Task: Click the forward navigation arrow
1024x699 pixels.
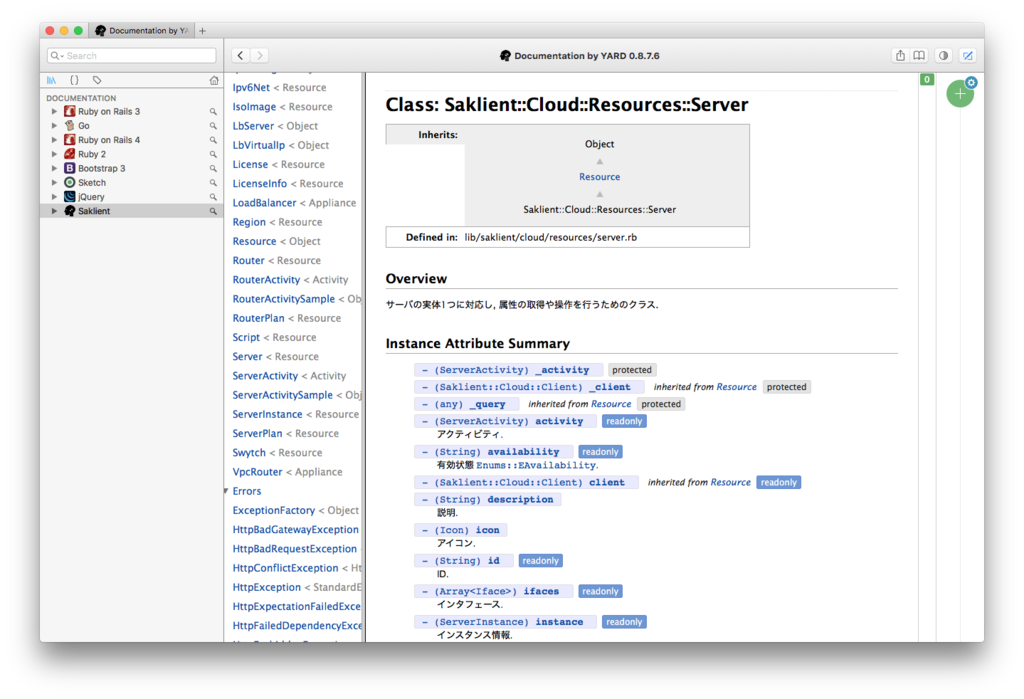Action: [259, 56]
